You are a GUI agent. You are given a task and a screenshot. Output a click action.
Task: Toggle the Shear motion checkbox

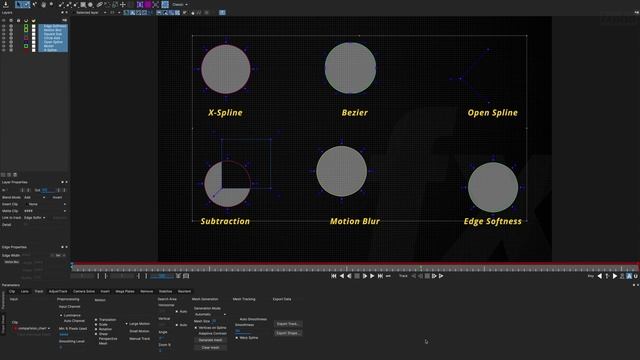coord(96,334)
